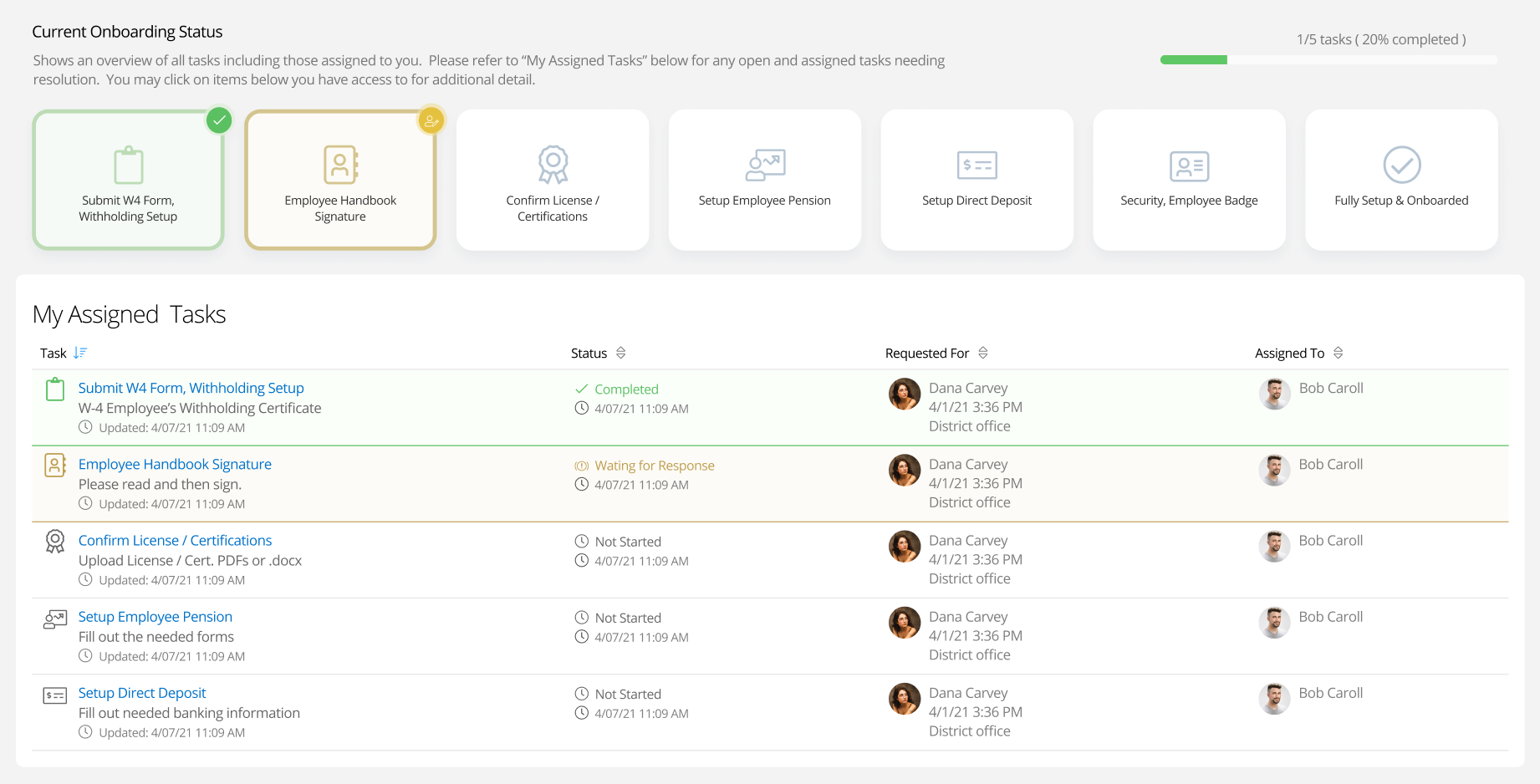Click the Confirm License / Certifications ribbon icon
Screen dimensions: 1540x784
(552, 165)
